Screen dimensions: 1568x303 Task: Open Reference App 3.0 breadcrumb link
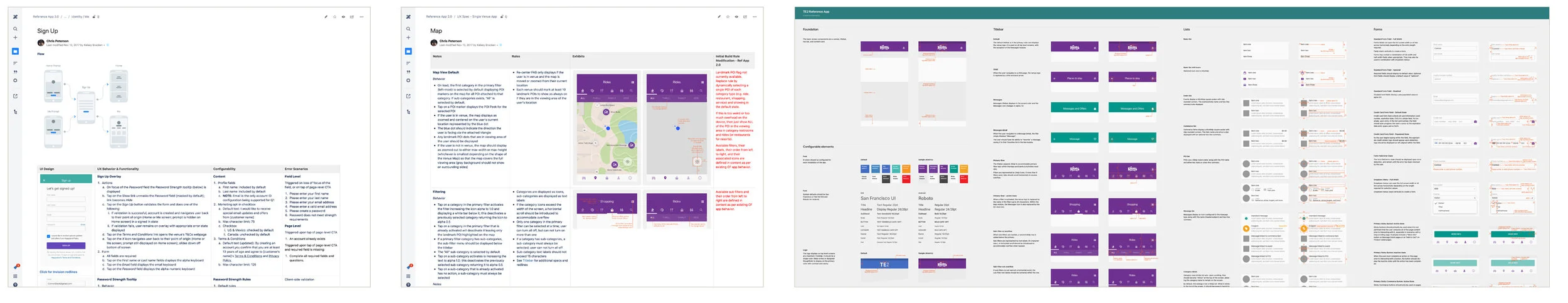(x=46, y=17)
